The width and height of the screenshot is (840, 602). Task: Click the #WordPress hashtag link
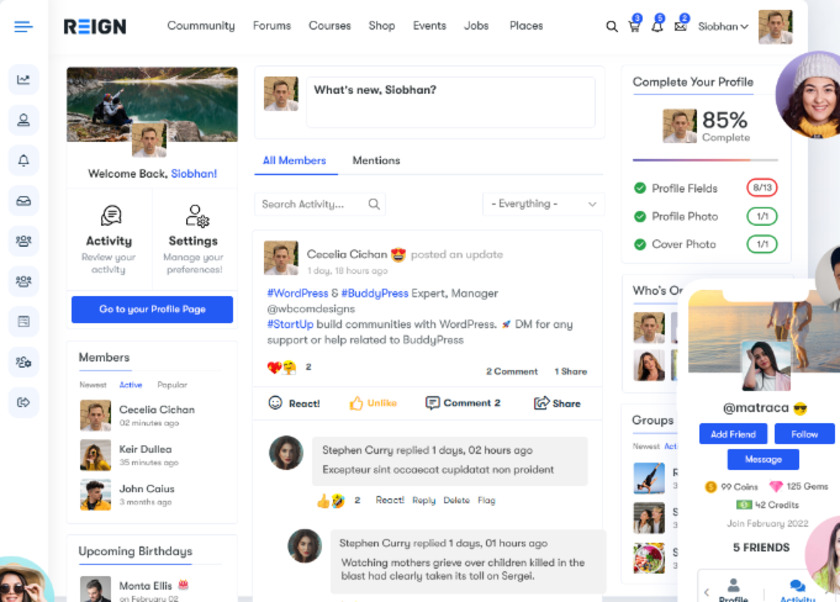[x=297, y=294]
